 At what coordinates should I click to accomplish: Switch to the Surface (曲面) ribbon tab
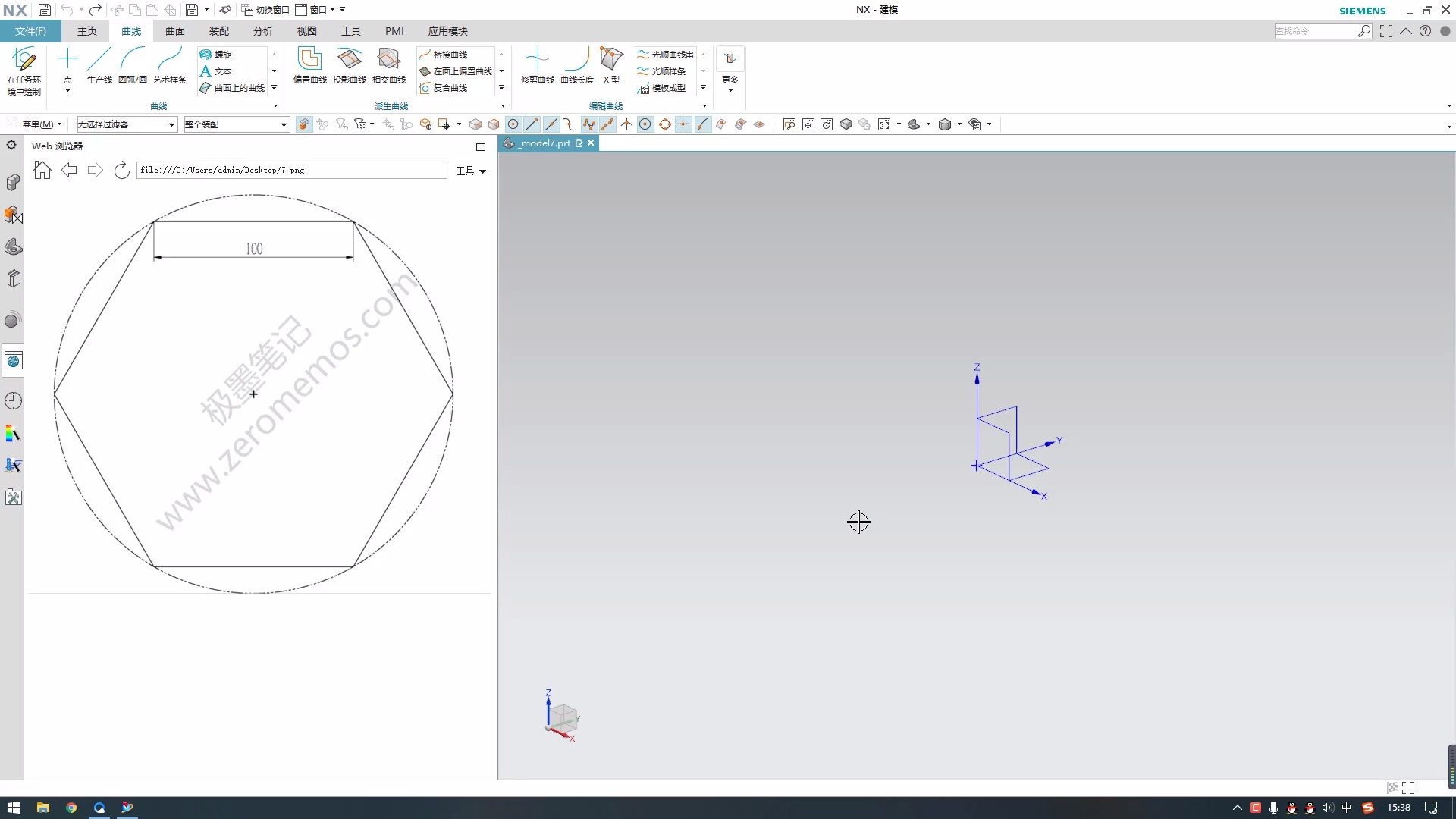click(175, 31)
